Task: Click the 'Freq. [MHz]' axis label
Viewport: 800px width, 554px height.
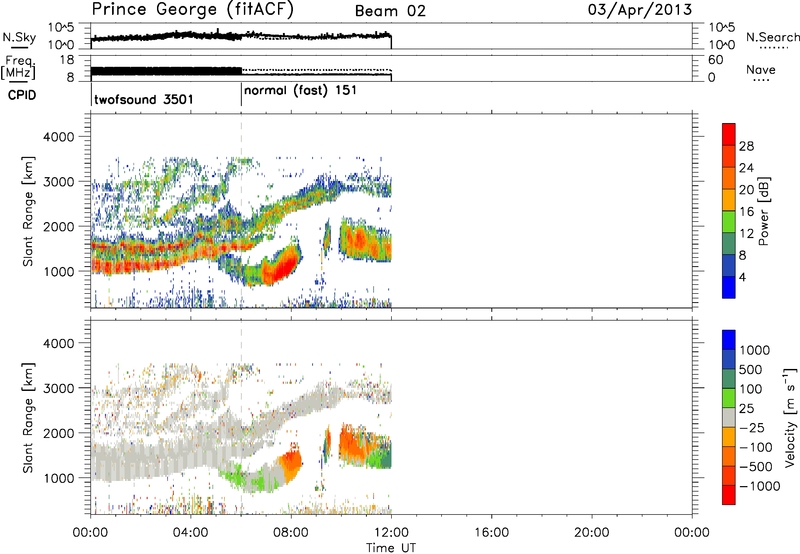Action: click(x=18, y=68)
